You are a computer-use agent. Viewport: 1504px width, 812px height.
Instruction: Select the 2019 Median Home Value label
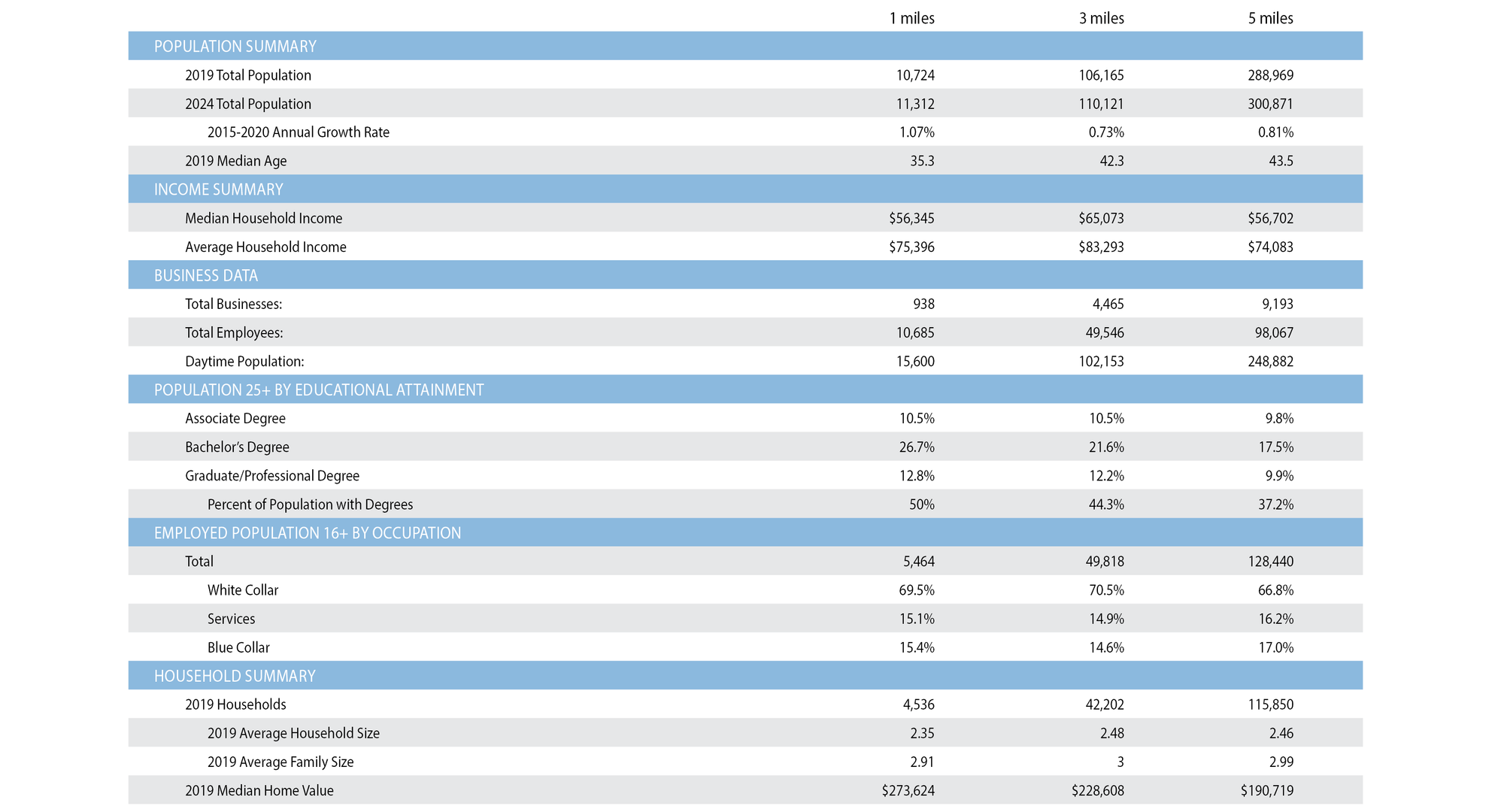(259, 790)
